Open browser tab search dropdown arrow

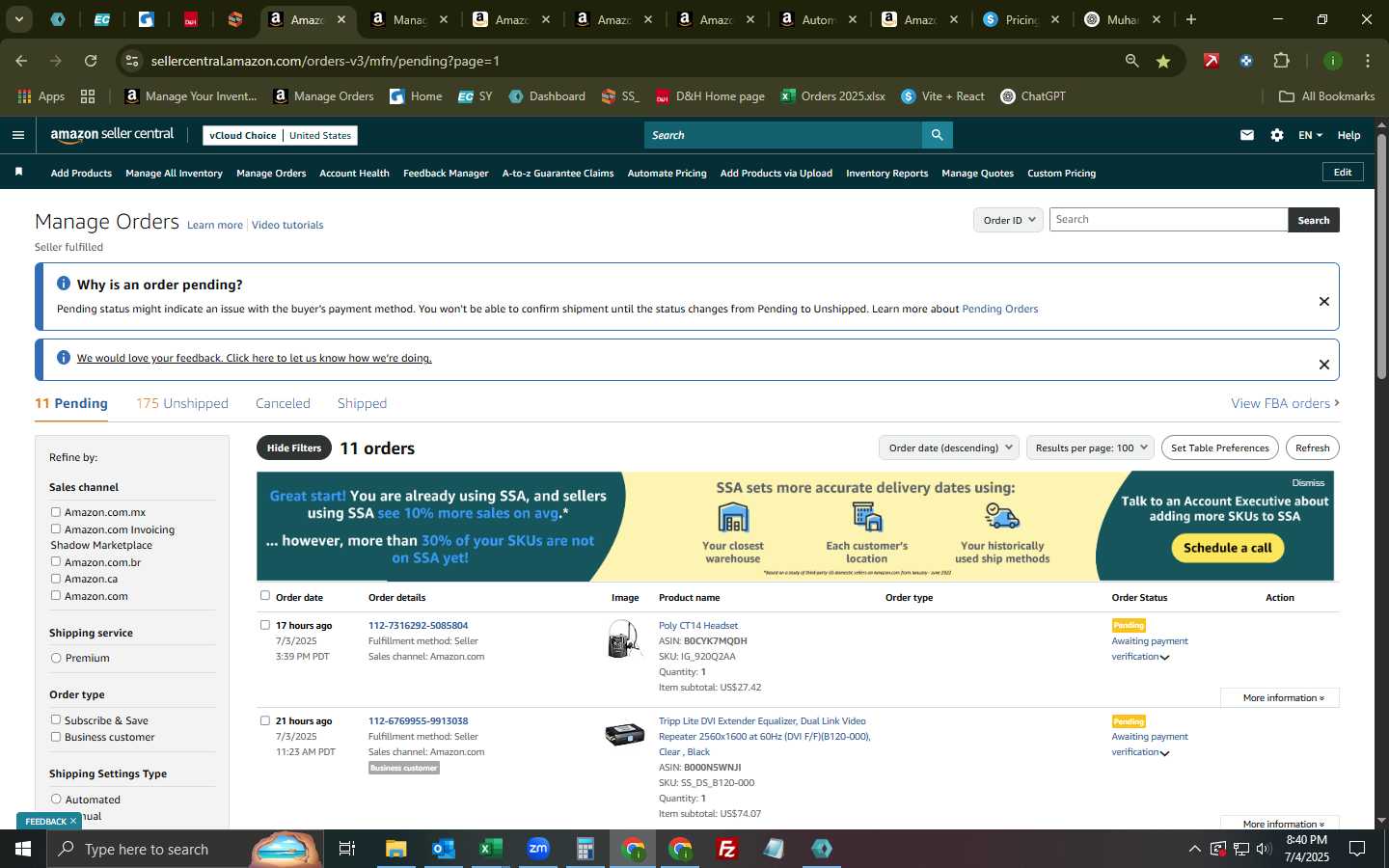[x=18, y=19]
